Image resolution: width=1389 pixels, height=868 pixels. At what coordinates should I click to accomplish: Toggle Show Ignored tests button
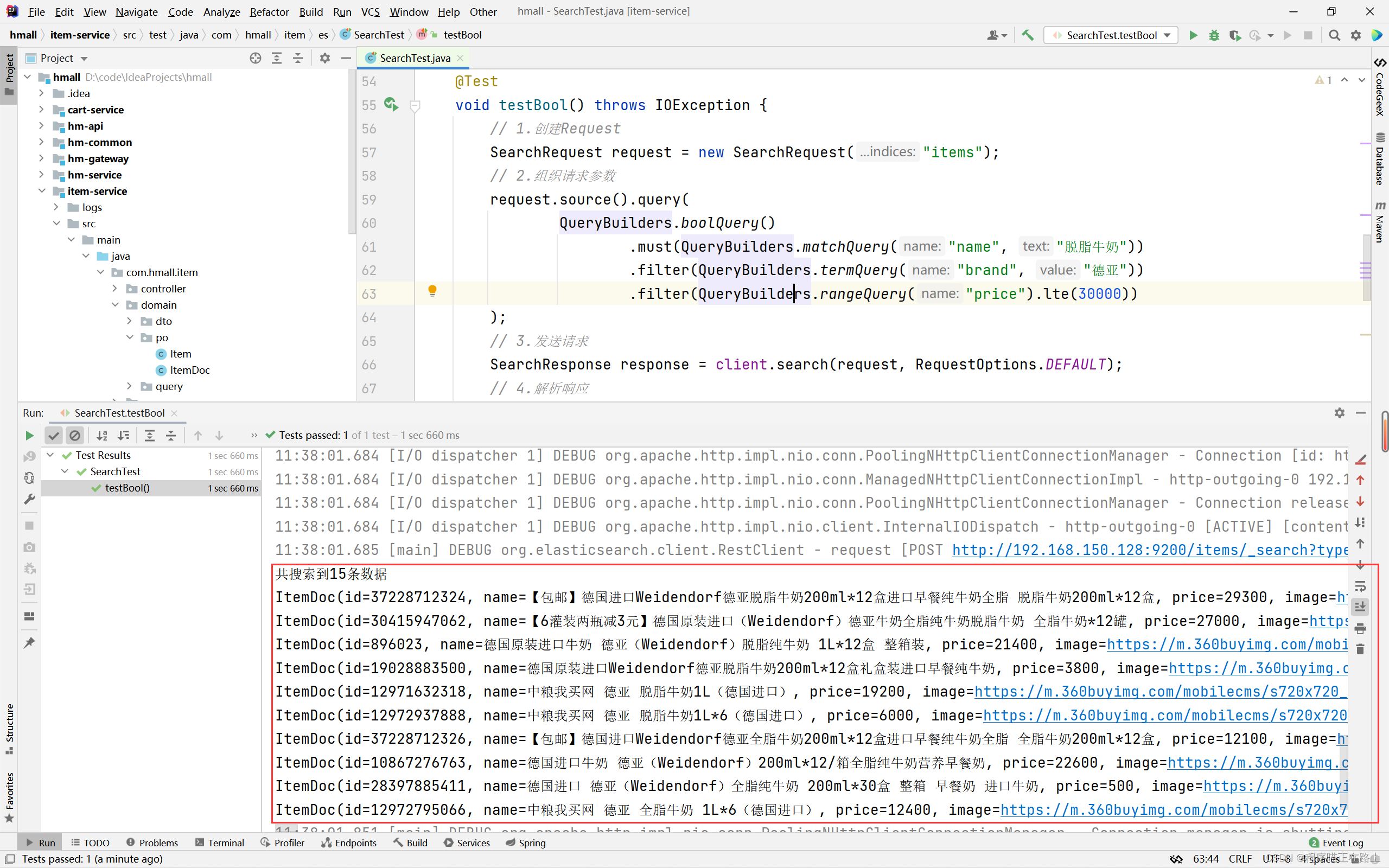pos(75,436)
